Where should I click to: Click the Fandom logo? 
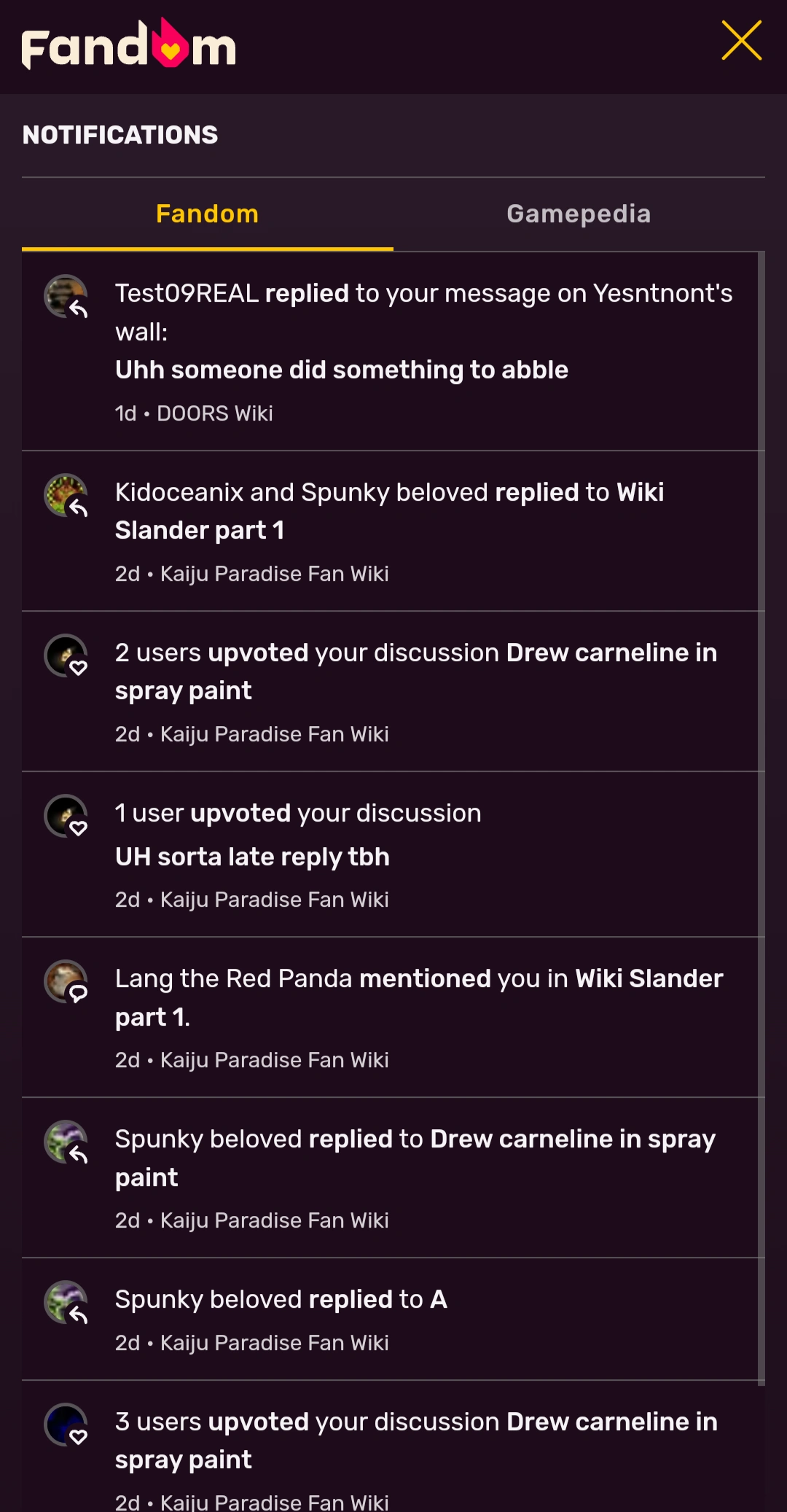coord(128,45)
